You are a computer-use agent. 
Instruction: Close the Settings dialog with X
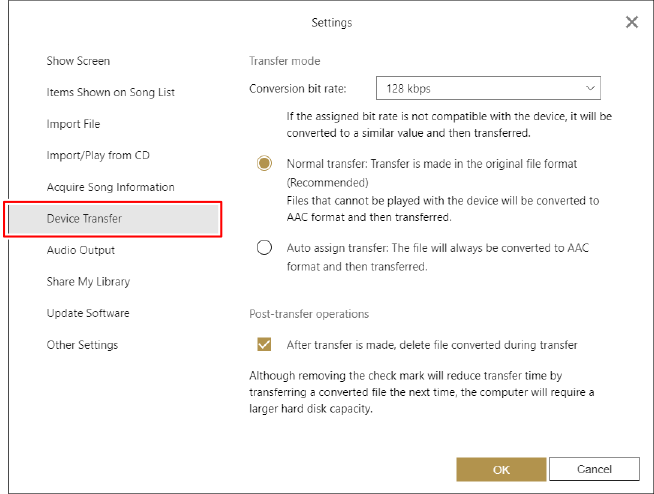(x=631, y=22)
